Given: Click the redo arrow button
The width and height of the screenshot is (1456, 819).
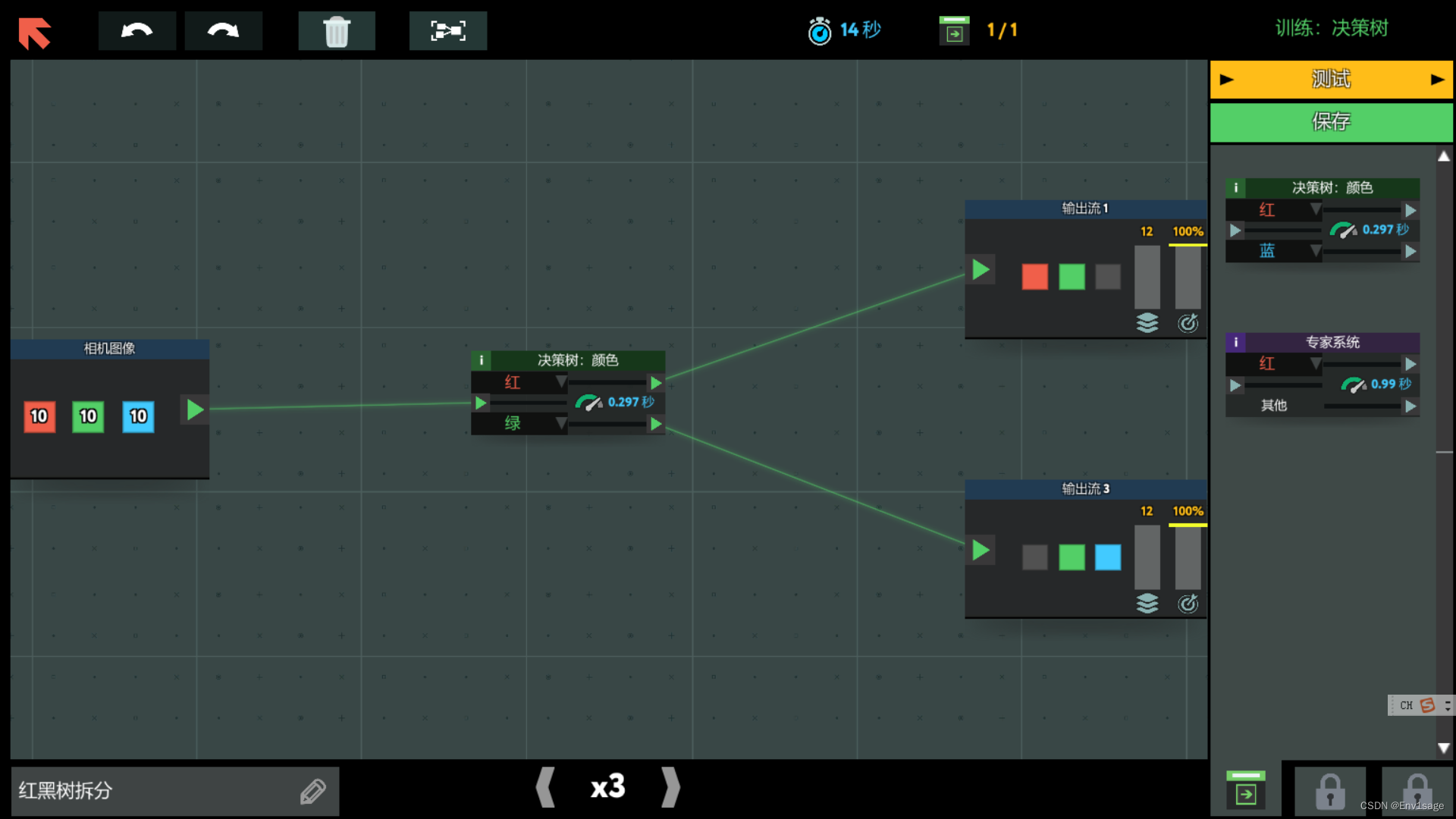Looking at the screenshot, I should [224, 31].
